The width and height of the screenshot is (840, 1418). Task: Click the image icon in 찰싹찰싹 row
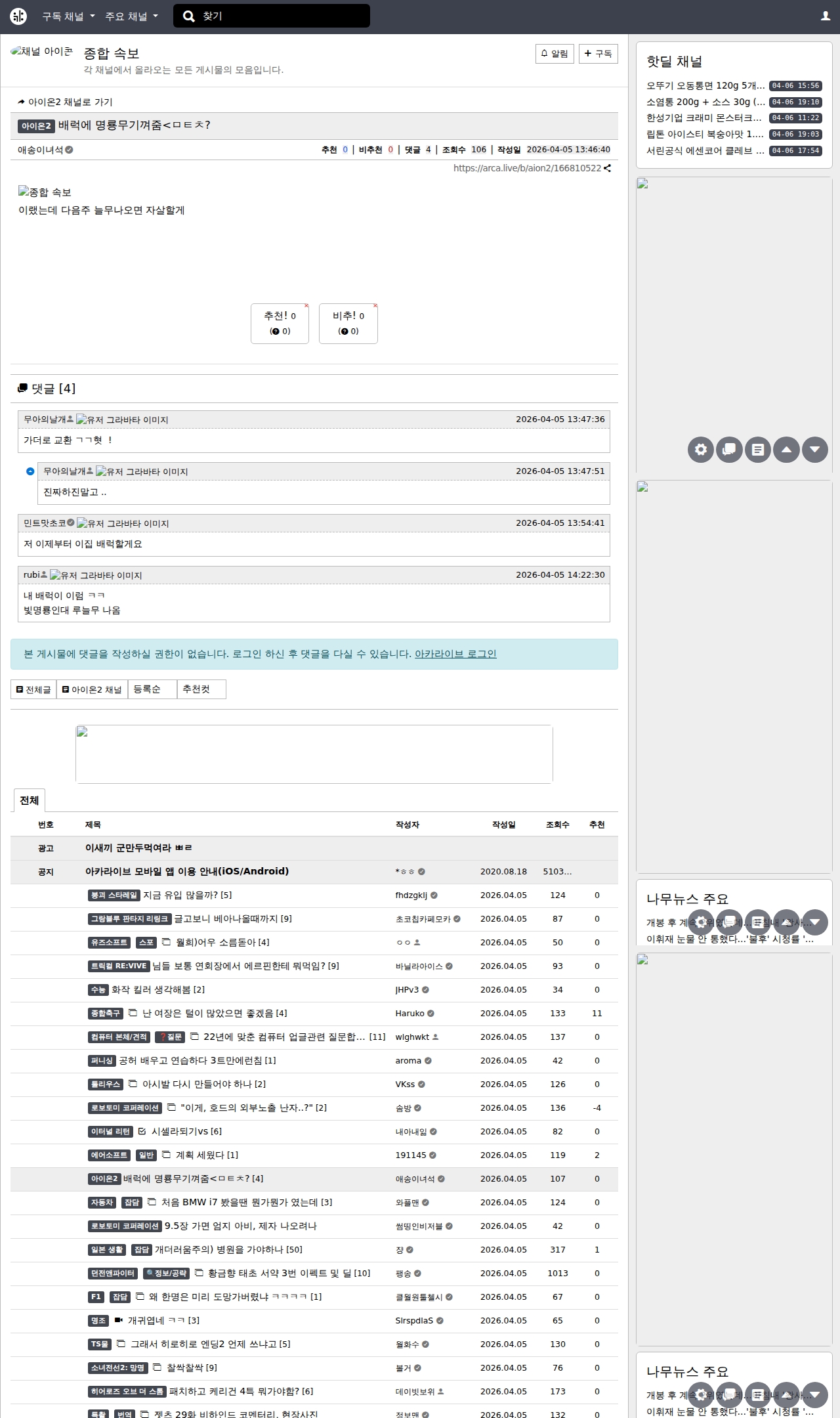(157, 1367)
